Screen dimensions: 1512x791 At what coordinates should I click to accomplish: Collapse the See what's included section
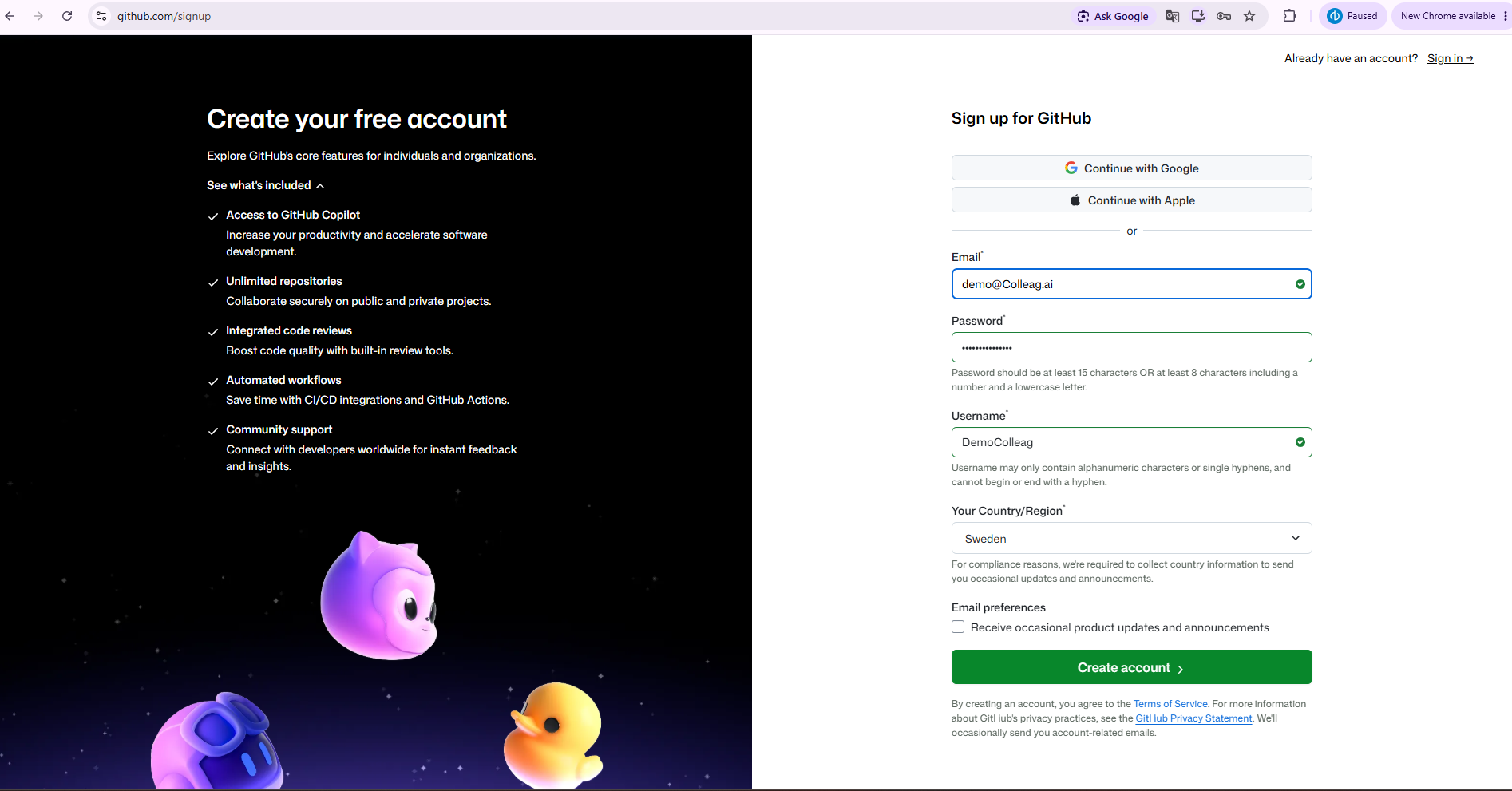(266, 185)
